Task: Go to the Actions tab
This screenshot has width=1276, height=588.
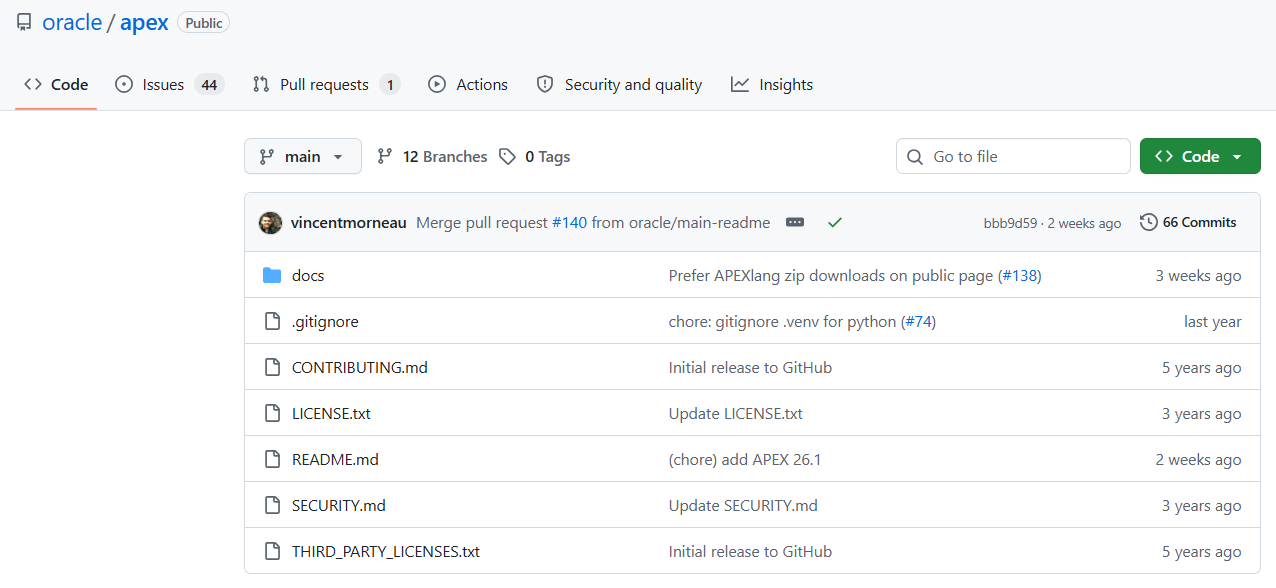Action: pyautogui.click(x=468, y=85)
